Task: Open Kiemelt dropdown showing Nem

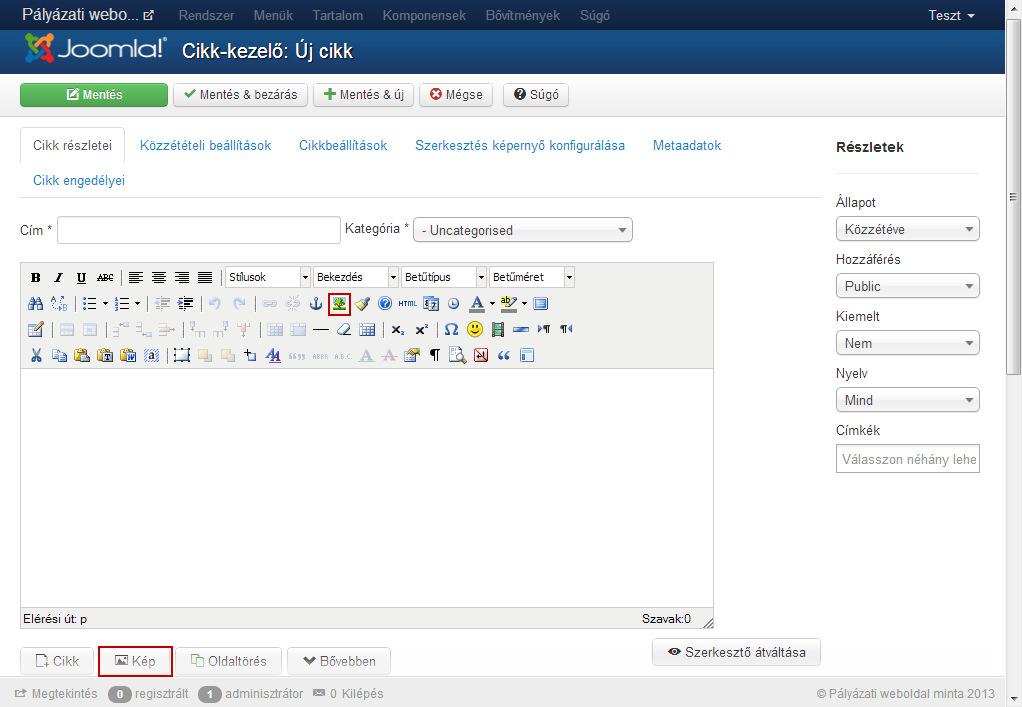Action: pos(907,343)
